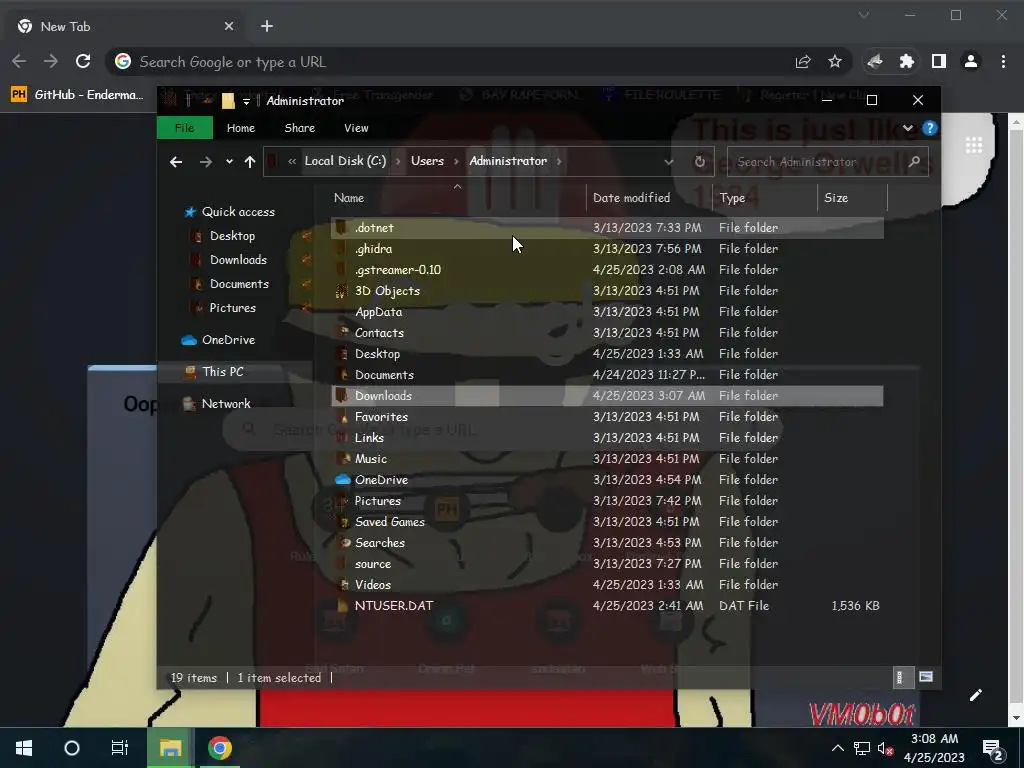The height and width of the screenshot is (768, 1024).
Task: Go up one folder level in Explorer
Action: coord(249,162)
